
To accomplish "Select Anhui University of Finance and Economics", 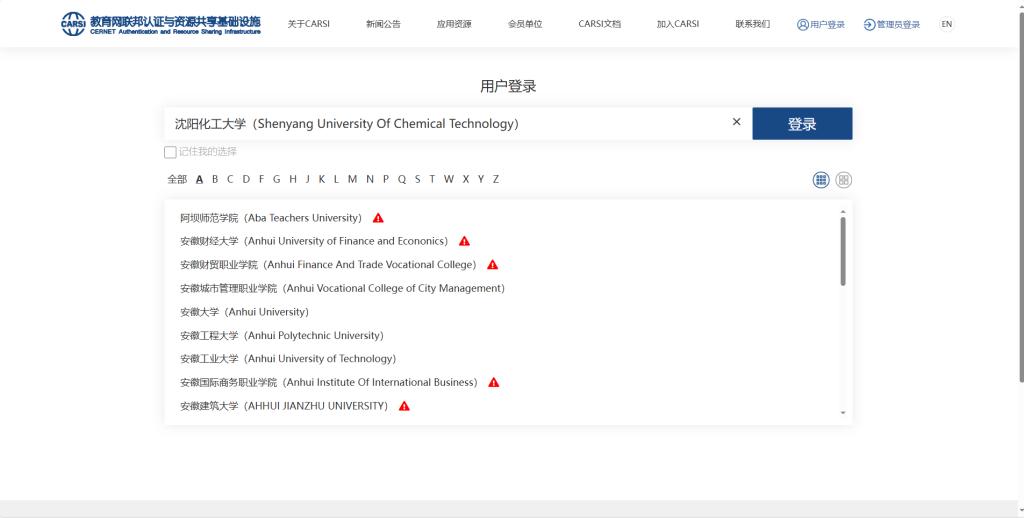I will [x=314, y=242].
